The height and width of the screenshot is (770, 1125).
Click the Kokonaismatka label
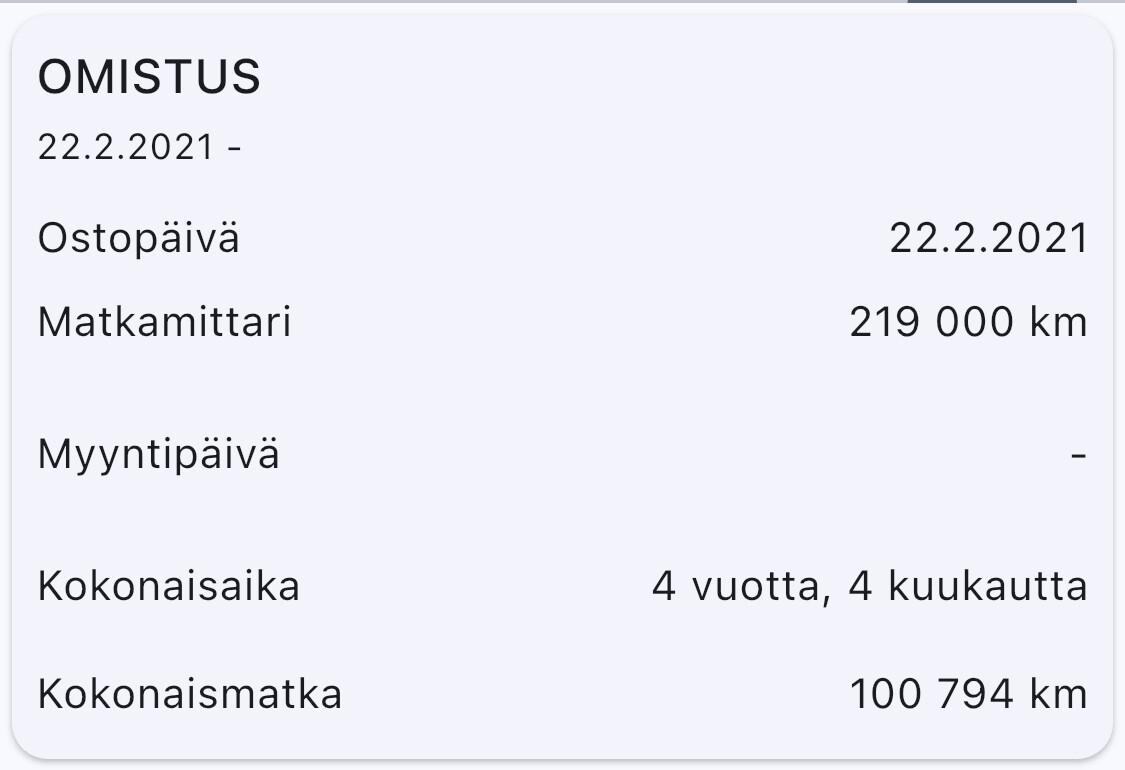point(189,695)
